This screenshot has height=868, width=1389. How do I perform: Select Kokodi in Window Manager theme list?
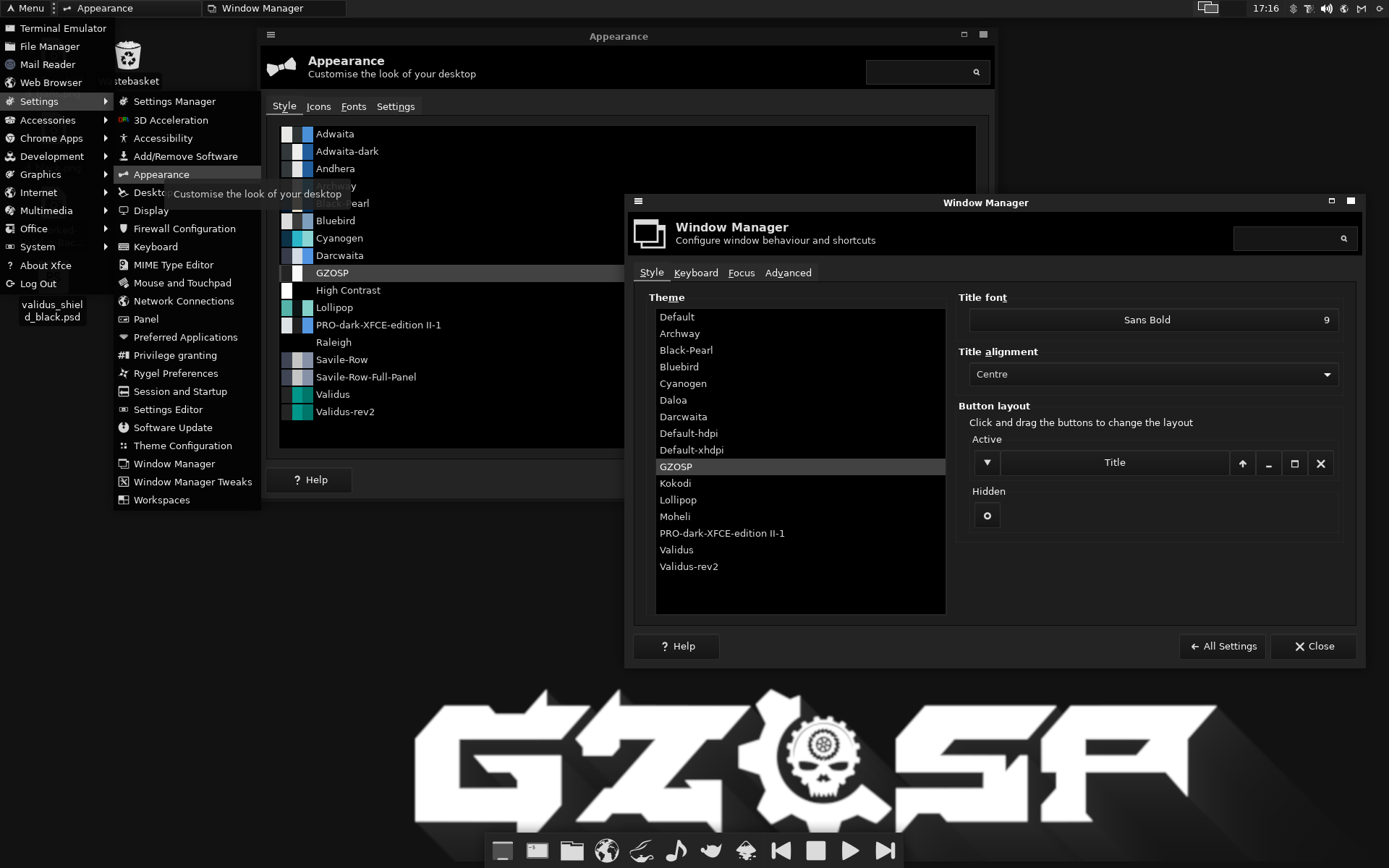click(801, 483)
